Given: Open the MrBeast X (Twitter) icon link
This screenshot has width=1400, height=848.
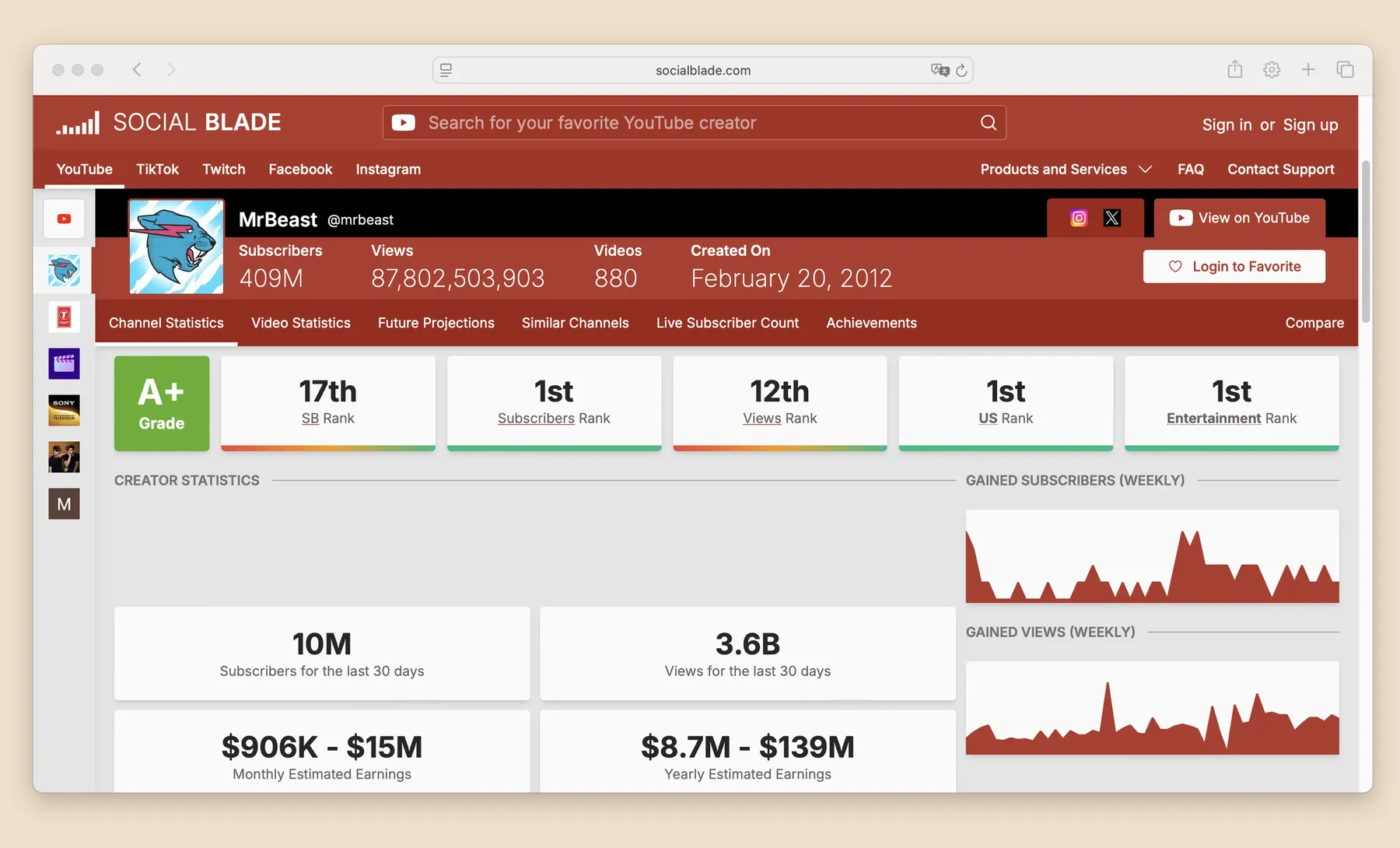Looking at the screenshot, I should (1112, 219).
